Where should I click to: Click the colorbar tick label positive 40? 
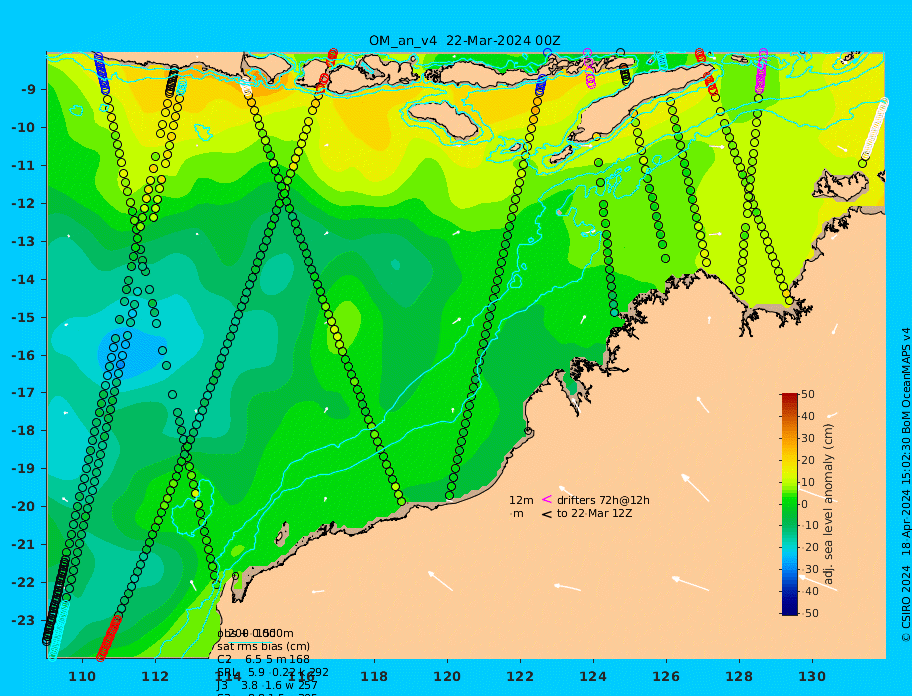[x=808, y=416]
